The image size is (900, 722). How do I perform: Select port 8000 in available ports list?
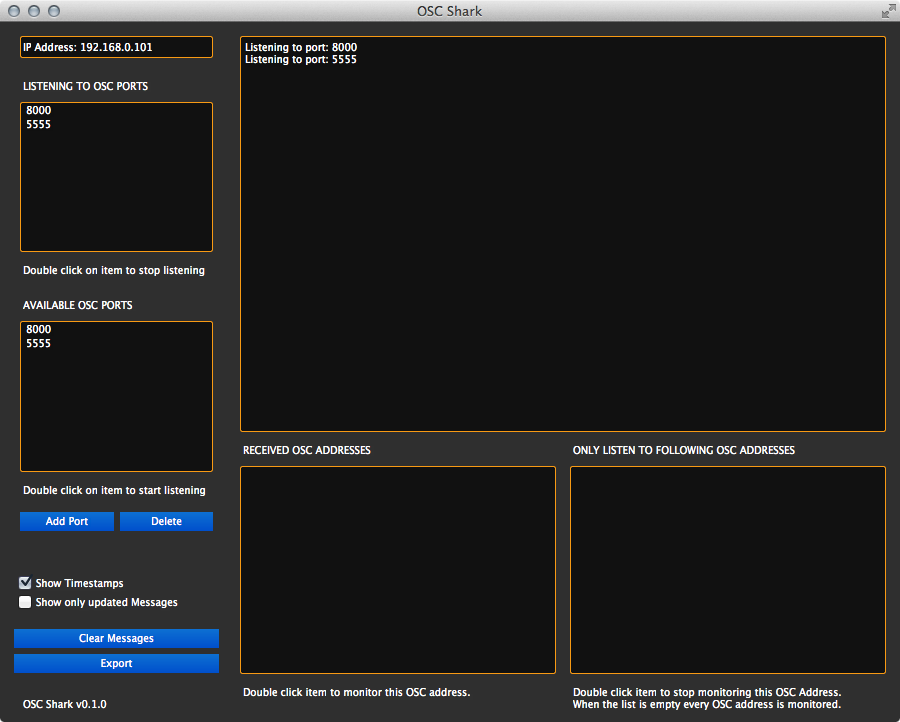click(38, 329)
